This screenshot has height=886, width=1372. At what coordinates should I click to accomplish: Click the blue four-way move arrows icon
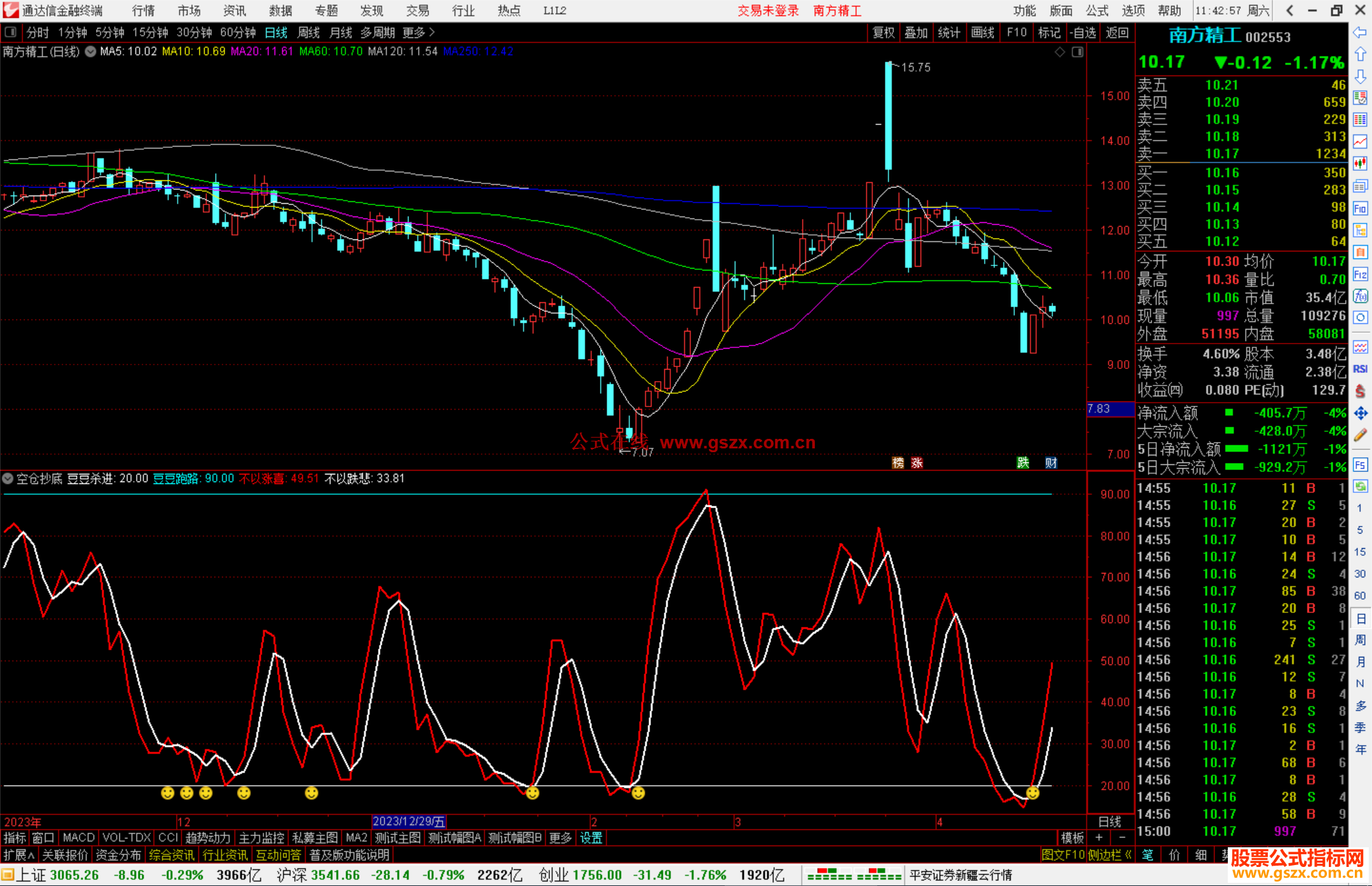coord(1360,413)
